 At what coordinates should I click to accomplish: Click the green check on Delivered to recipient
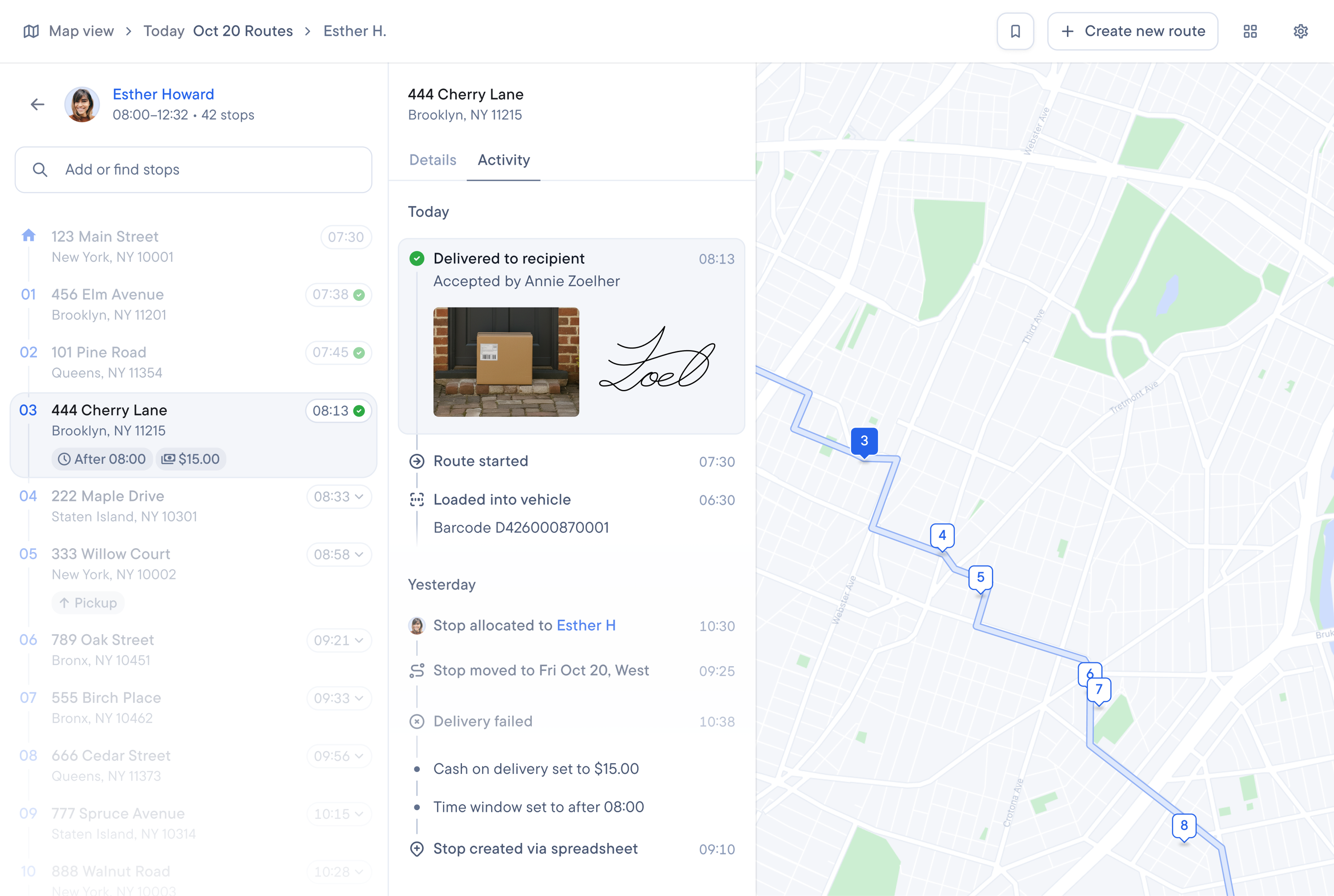(417, 258)
